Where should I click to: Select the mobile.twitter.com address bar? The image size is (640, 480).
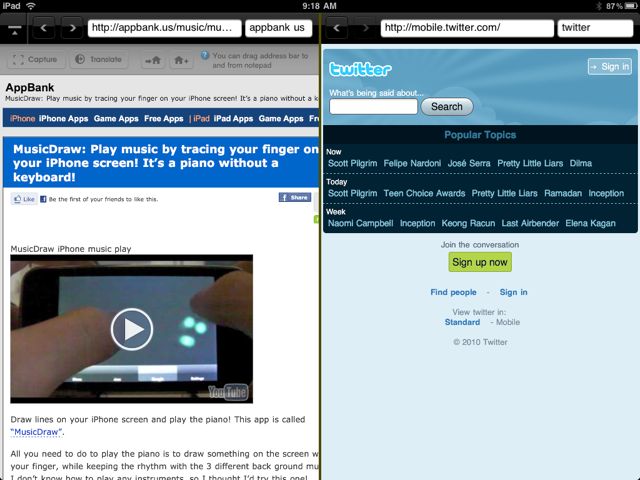click(x=467, y=28)
